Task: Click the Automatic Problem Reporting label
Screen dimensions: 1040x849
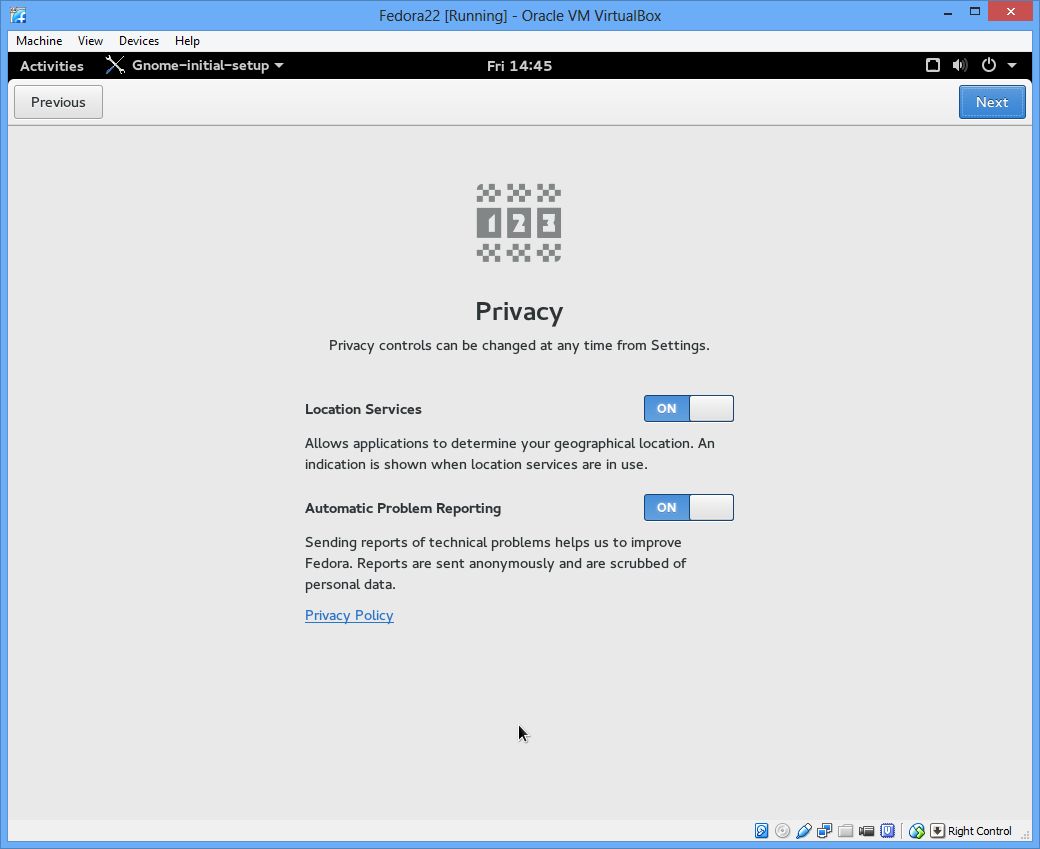Action: (x=403, y=508)
